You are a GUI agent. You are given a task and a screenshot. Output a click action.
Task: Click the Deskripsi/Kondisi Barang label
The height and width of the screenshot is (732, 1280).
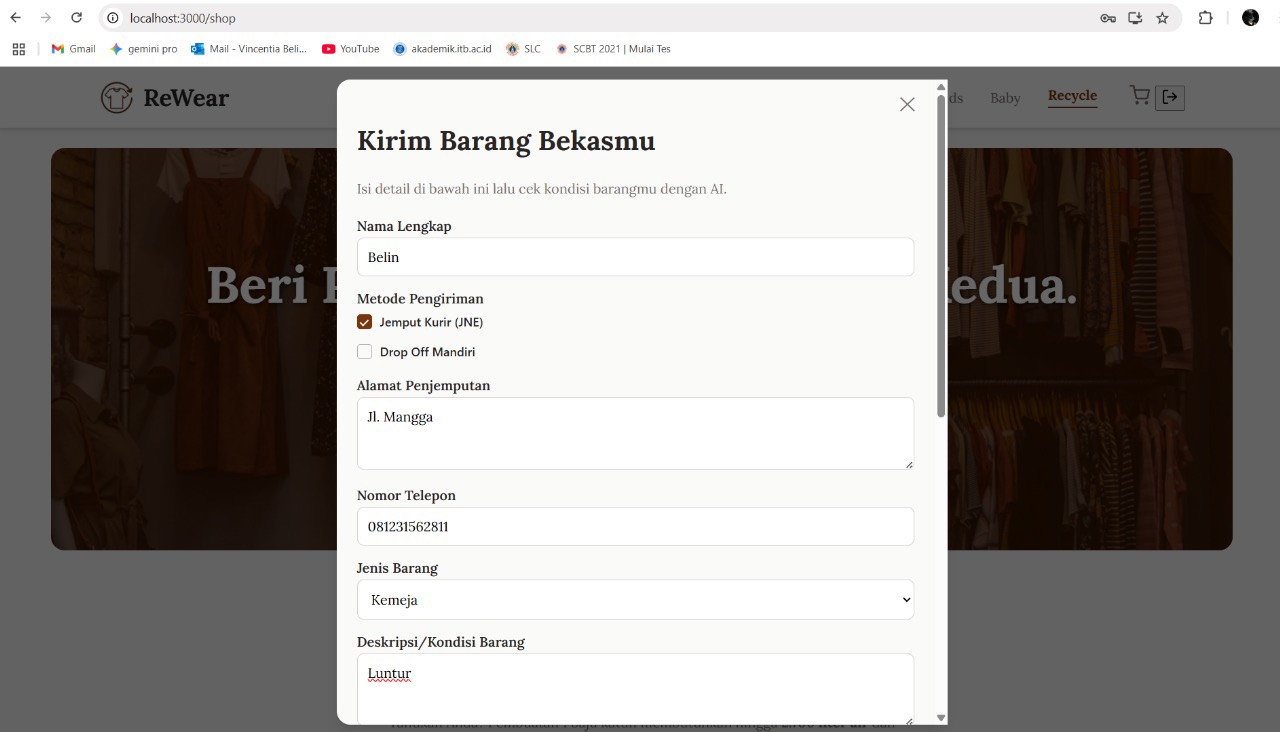(441, 642)
